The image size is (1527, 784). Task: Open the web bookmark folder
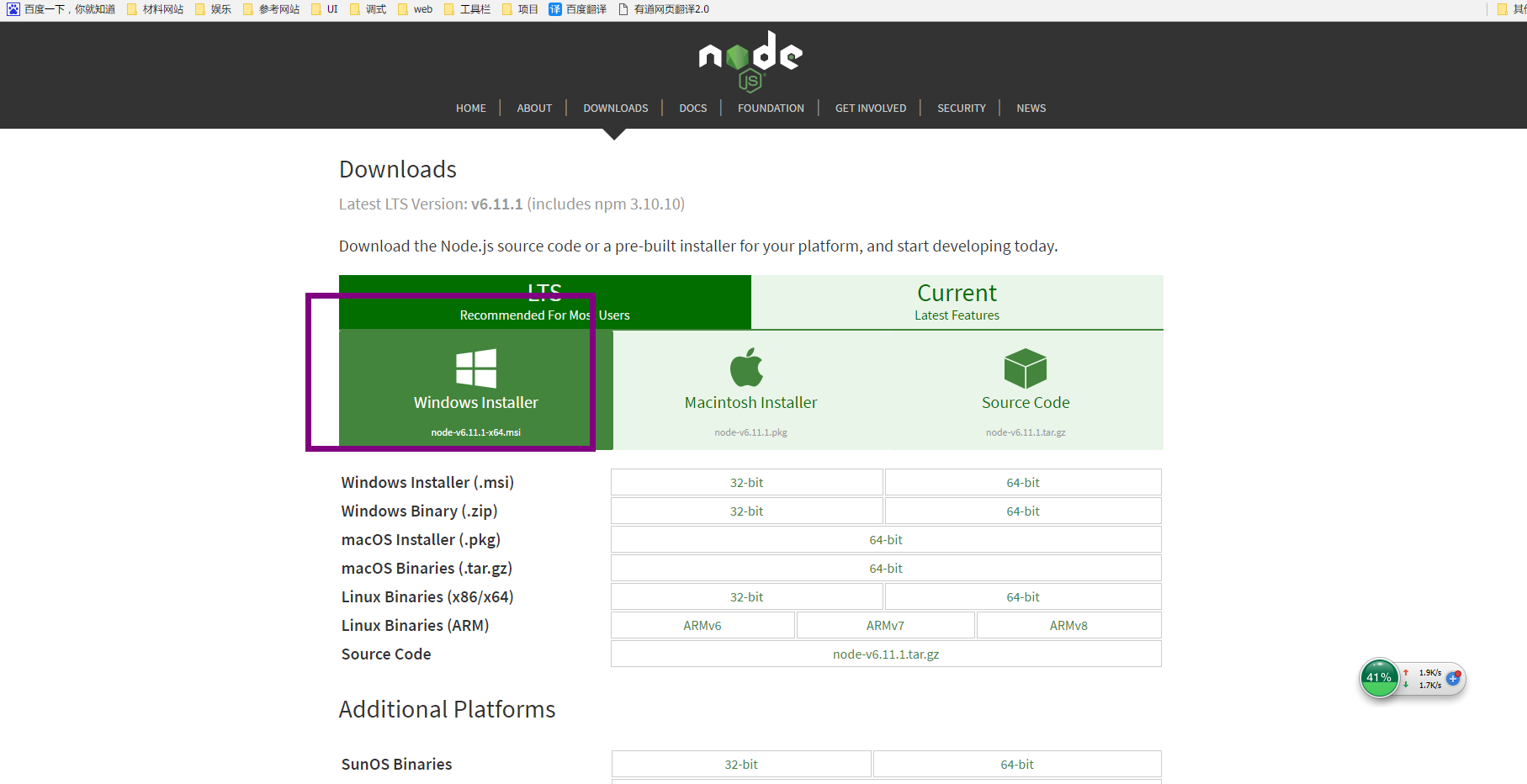point(416,9)
